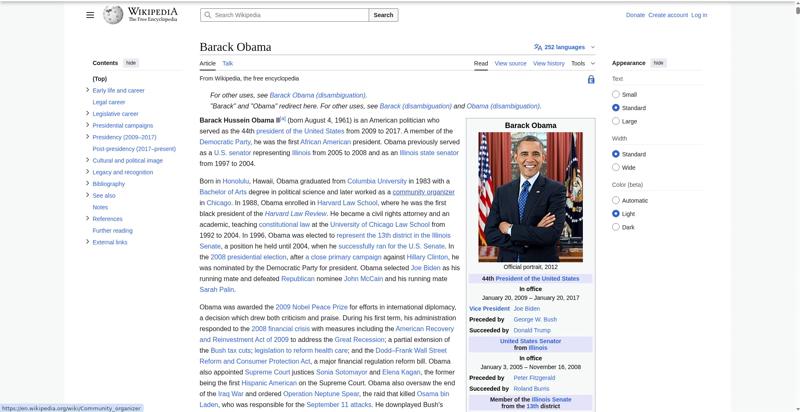The height and width of the screenshot is (412, 800).
Task: Open the hamburger main menu icon
Action: tap(90, 15)
